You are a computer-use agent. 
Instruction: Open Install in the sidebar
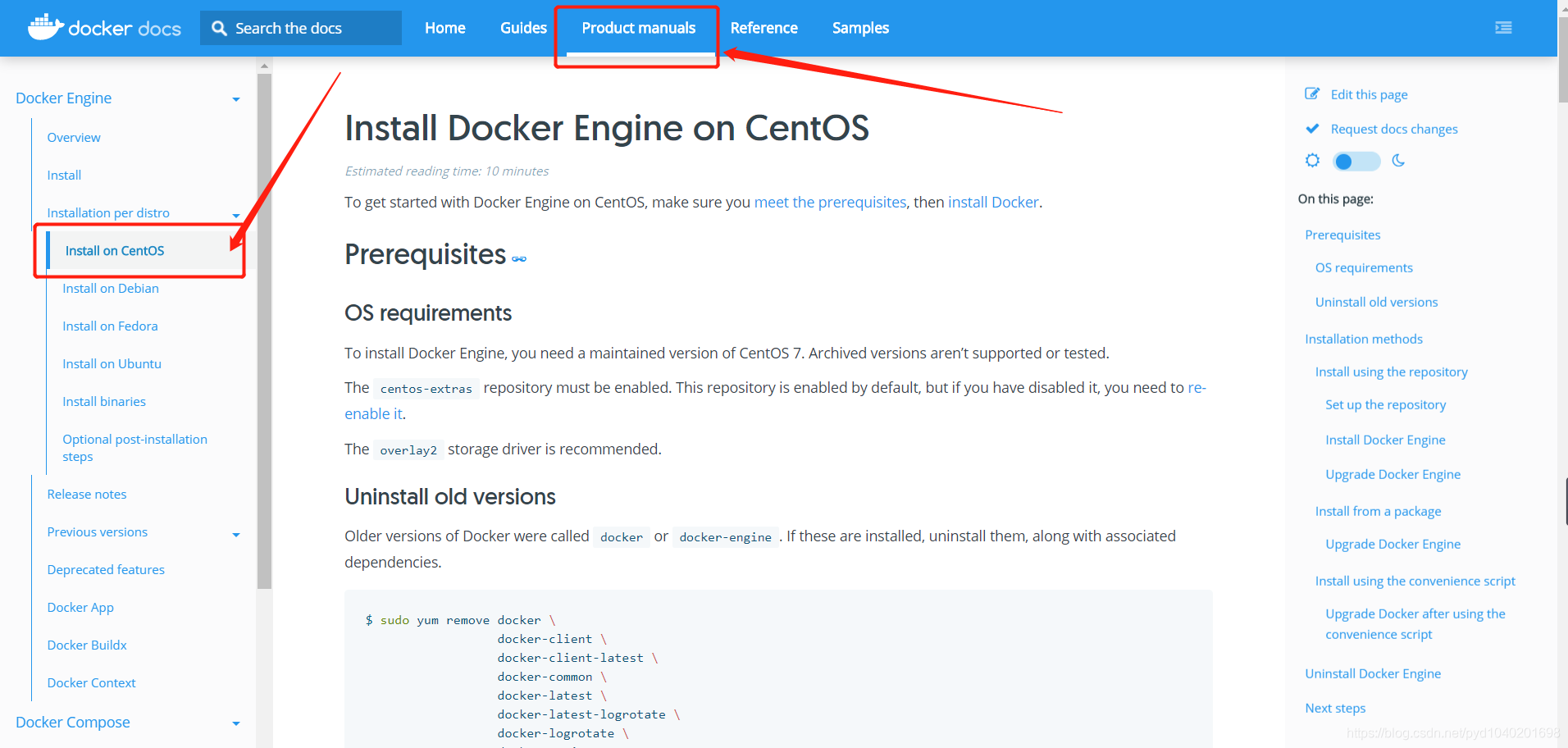pyautogui.click(x=64, y=175)
